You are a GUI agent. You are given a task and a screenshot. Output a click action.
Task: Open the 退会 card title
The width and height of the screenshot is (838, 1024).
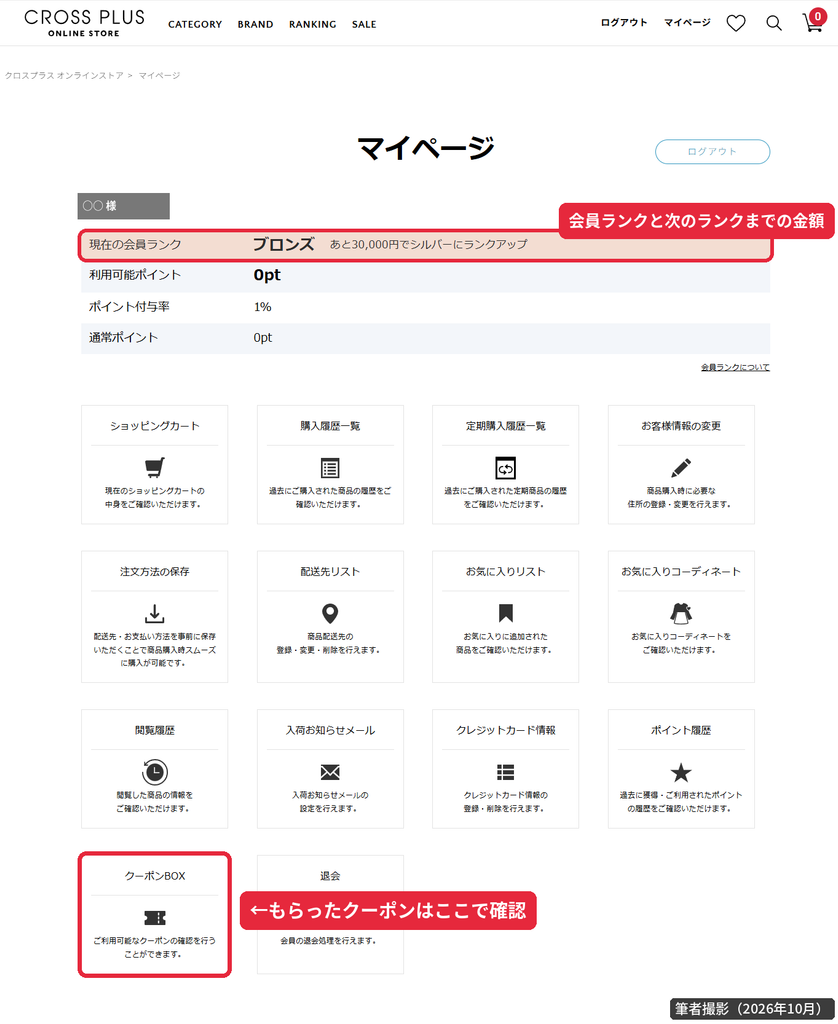330,876
